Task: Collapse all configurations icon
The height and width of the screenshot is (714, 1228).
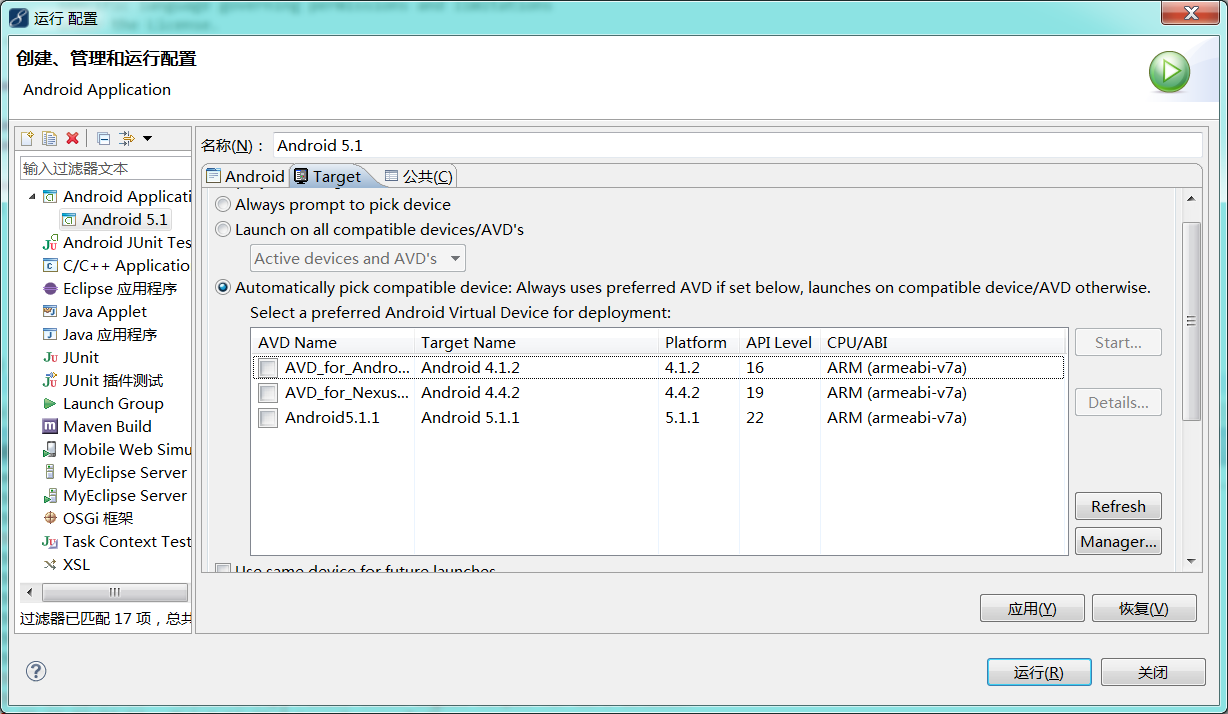Action: [103, 138]
